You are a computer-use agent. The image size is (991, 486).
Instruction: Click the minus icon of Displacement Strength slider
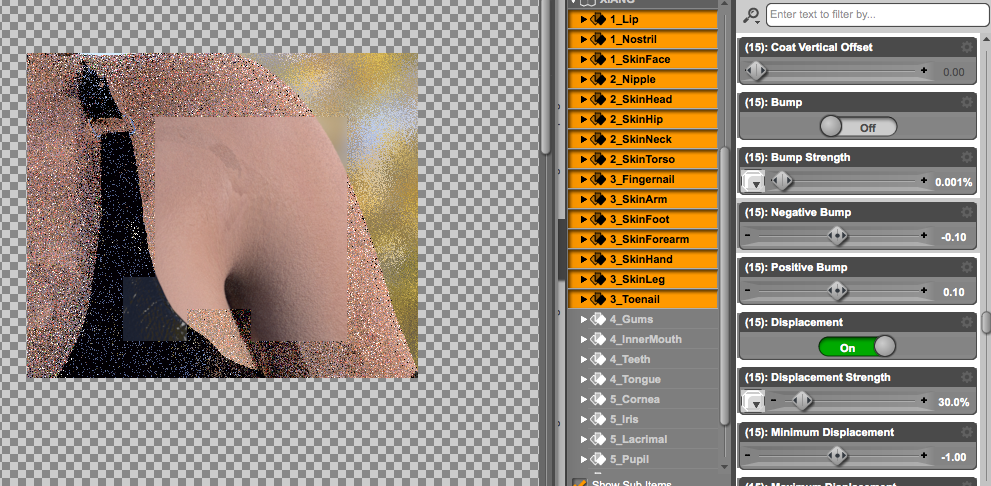pyautogui.click(x=773, y=400)
